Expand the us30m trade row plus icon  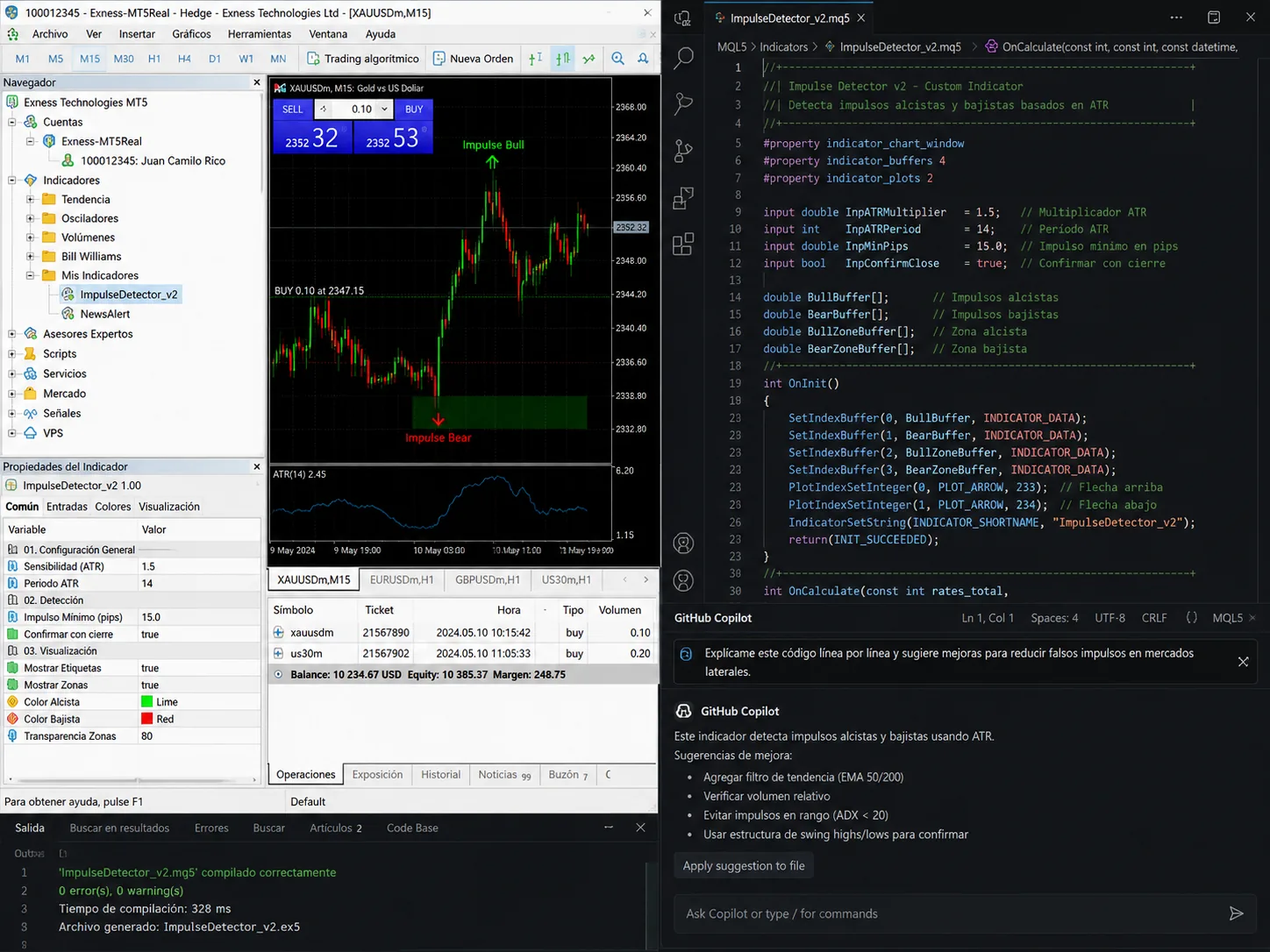(278, 653)
